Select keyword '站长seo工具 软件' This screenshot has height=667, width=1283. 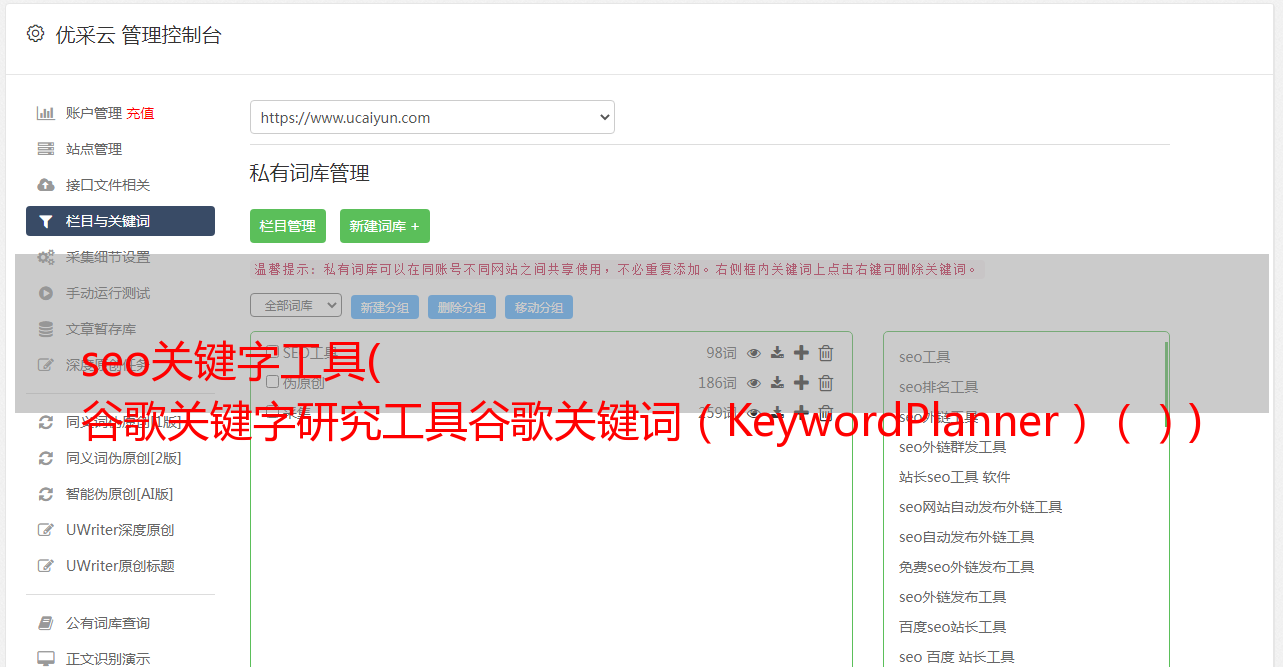click(955, 477)
